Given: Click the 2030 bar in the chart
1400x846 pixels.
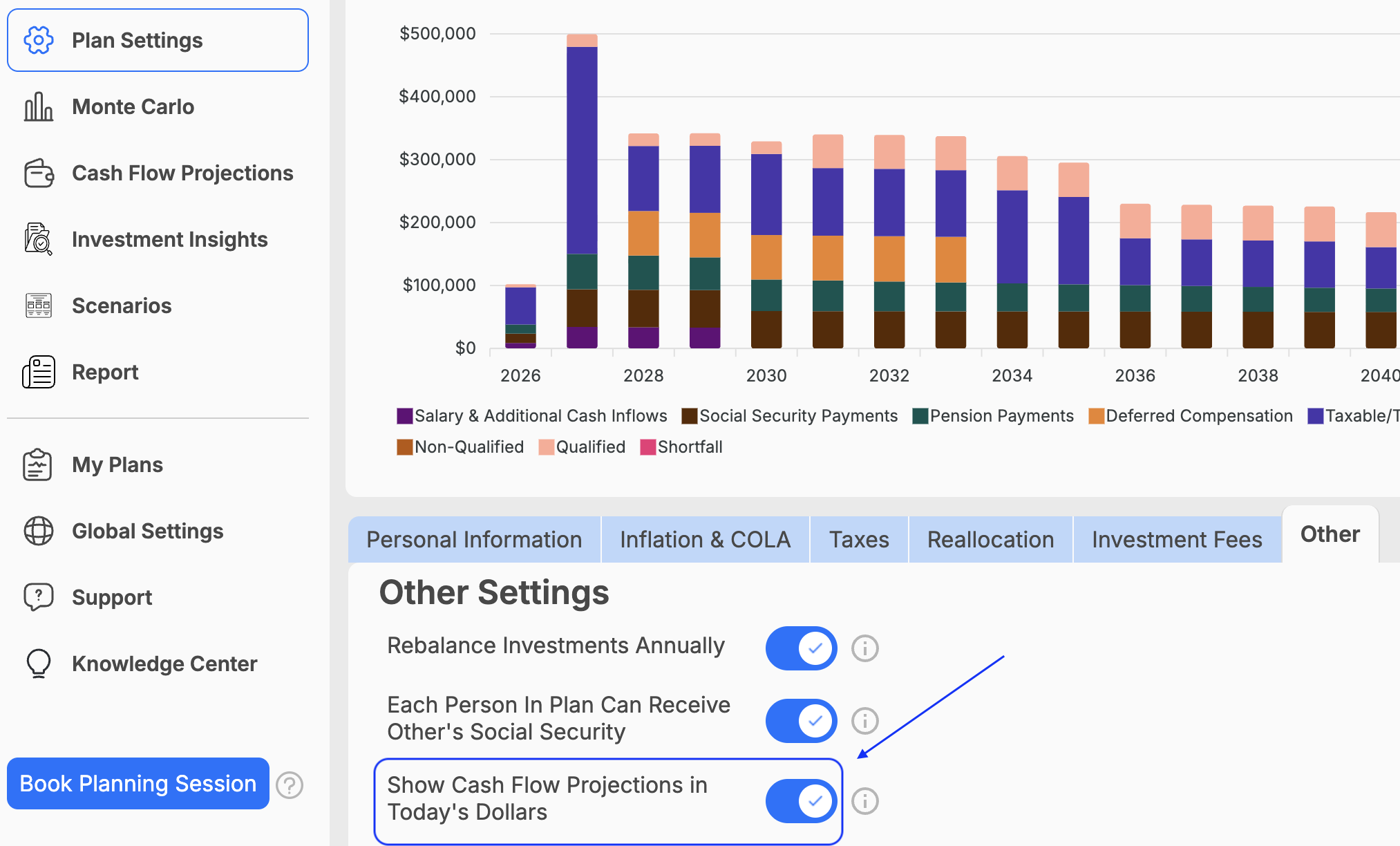Looking at the screenshot, I should click(766, 245).
